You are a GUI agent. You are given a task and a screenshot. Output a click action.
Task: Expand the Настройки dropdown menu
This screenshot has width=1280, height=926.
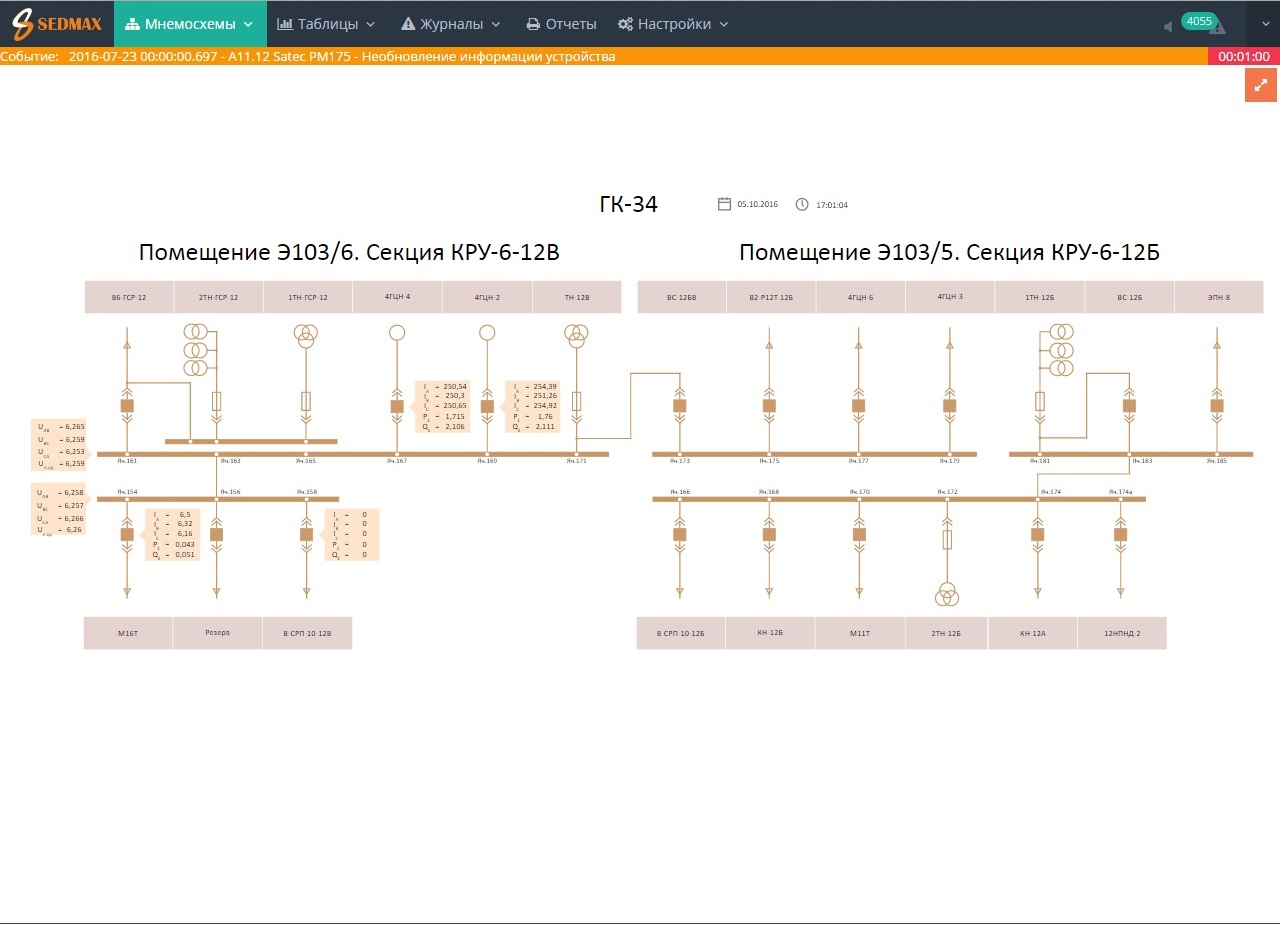point(673,24)
